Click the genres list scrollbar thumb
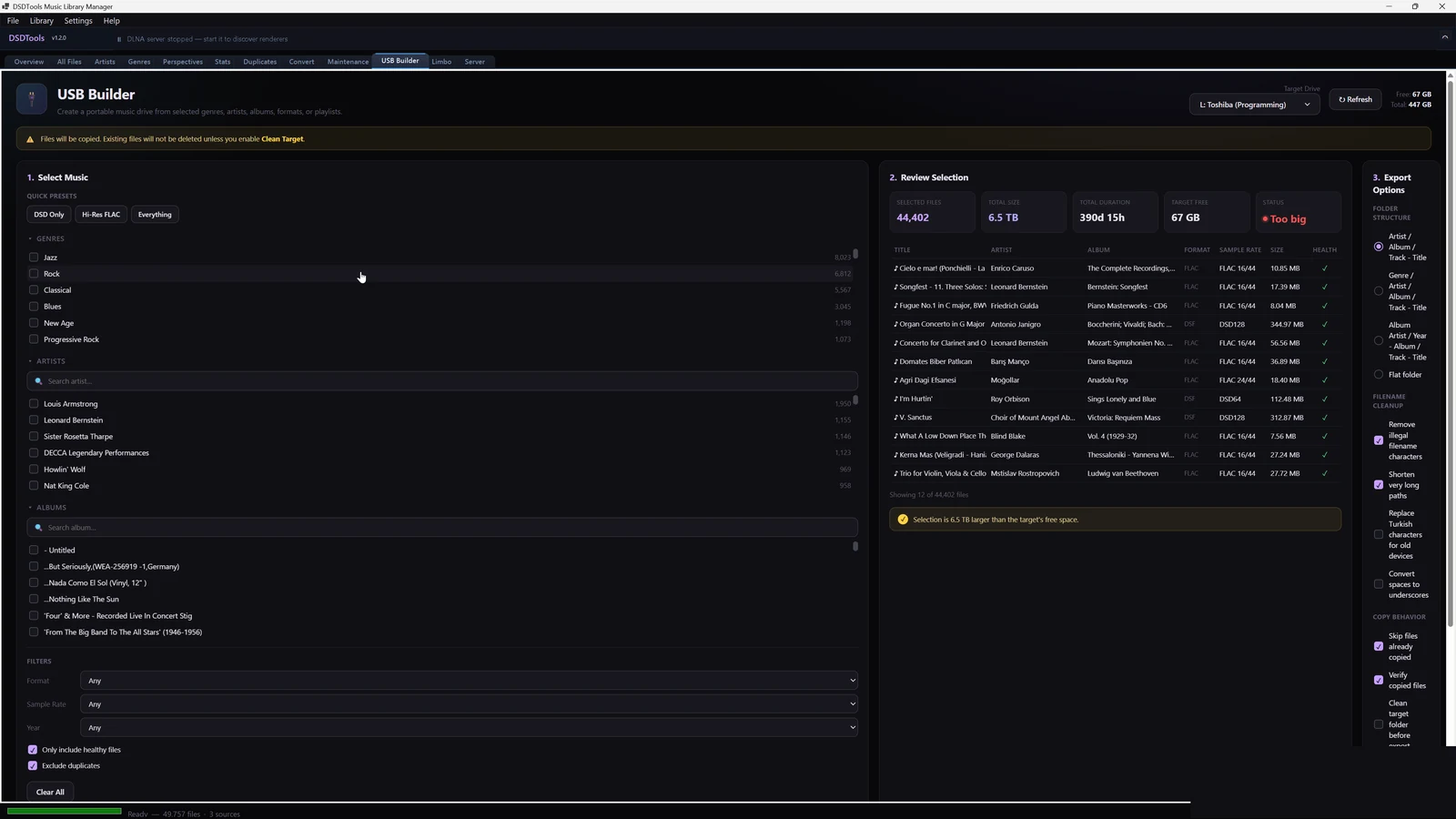1456x819 pixels. pyautogui.click(x=855, y=254)
